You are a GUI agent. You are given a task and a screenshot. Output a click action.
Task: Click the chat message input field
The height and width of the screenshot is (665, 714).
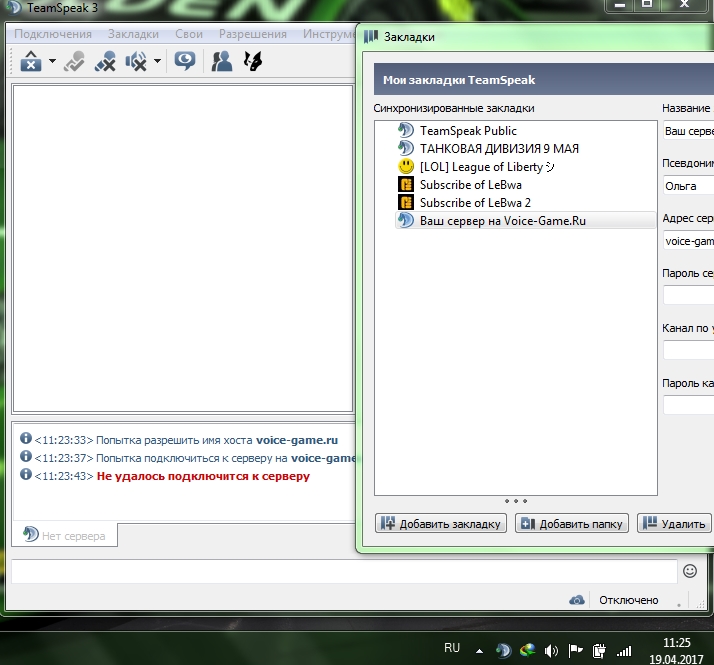click(x=344, y=571)
